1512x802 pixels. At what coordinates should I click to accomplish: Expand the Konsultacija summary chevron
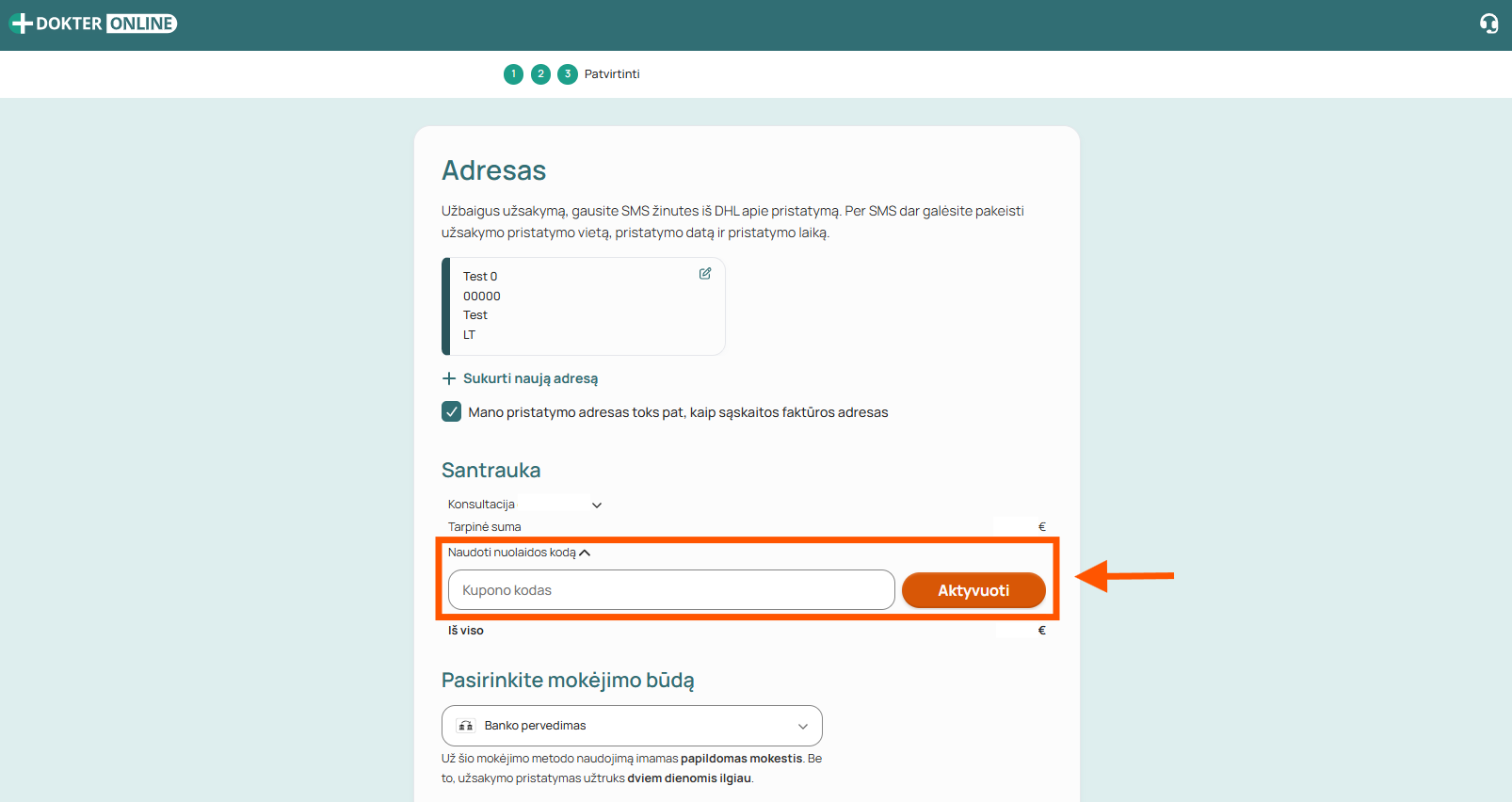point(597,505)
